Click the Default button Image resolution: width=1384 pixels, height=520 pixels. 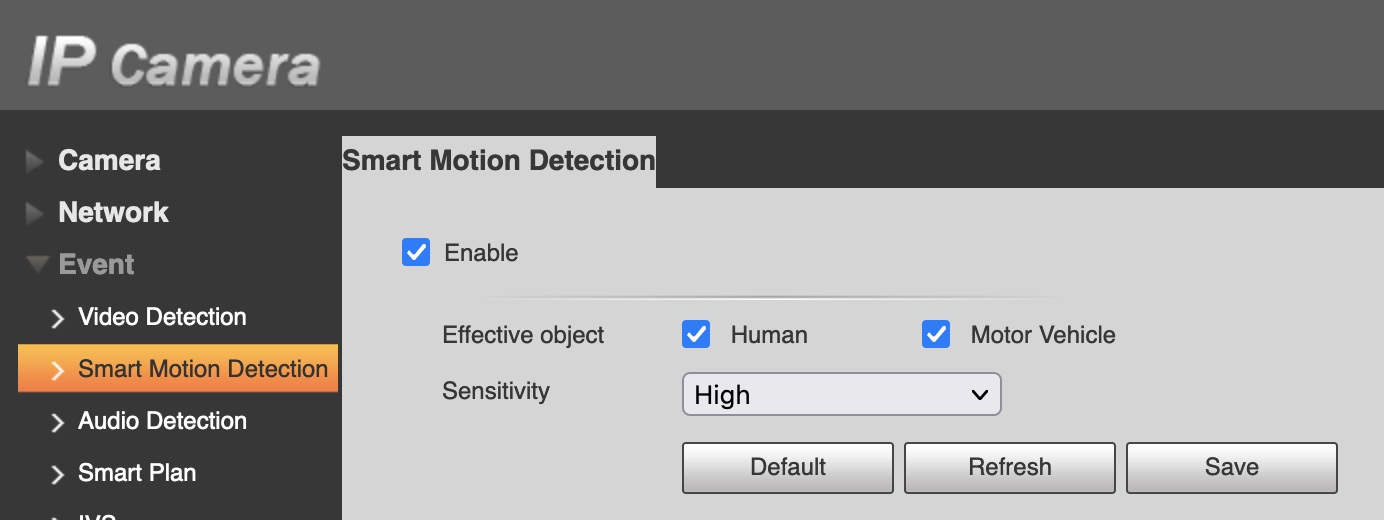[788, 468]
